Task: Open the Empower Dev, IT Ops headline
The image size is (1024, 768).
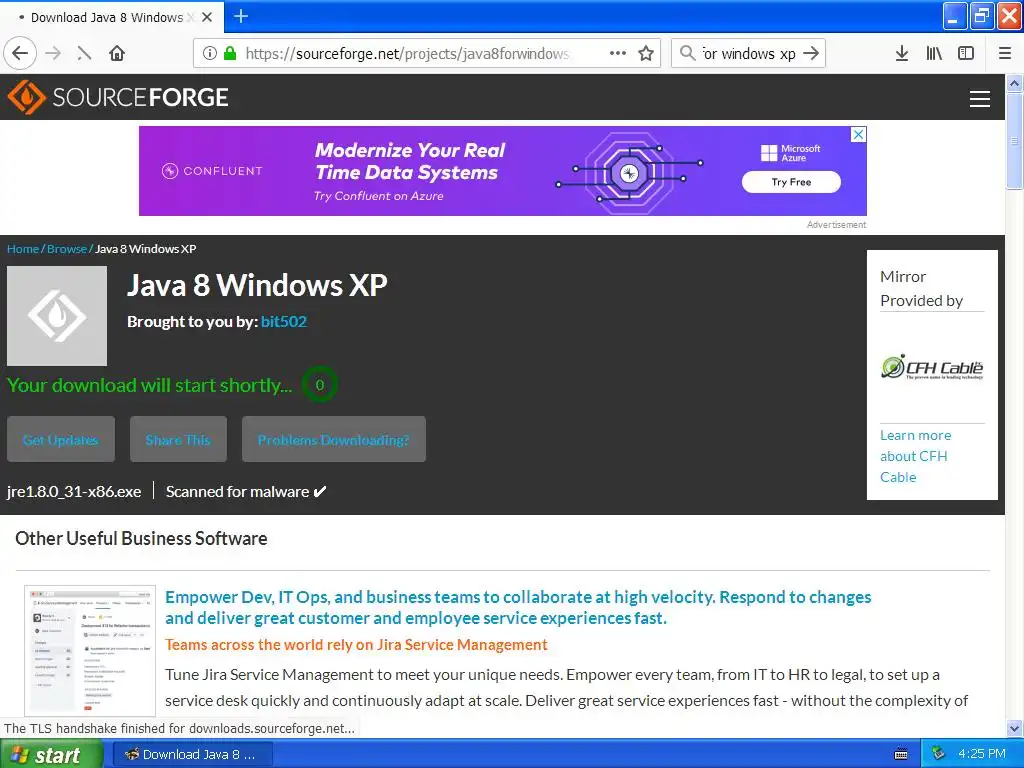Action: [518, 607]
